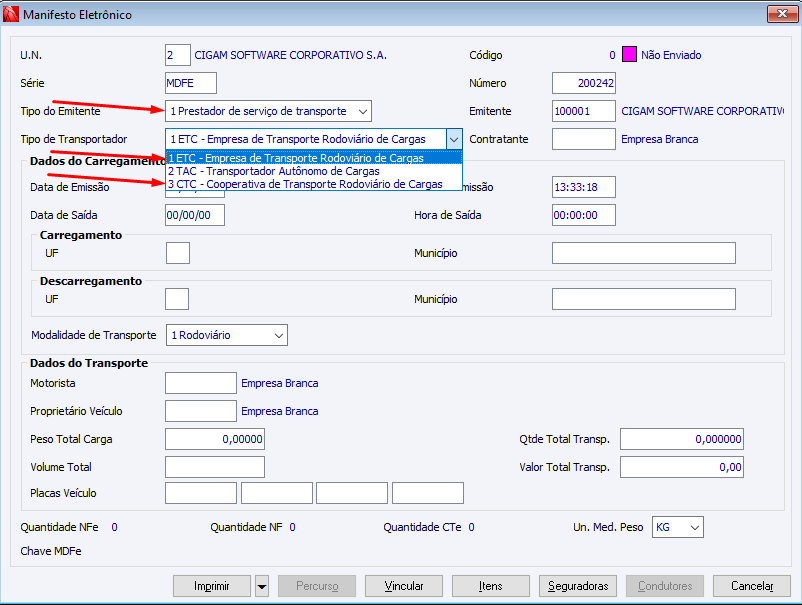
Task: Click the Código value 0
Action: pos(612,55)
